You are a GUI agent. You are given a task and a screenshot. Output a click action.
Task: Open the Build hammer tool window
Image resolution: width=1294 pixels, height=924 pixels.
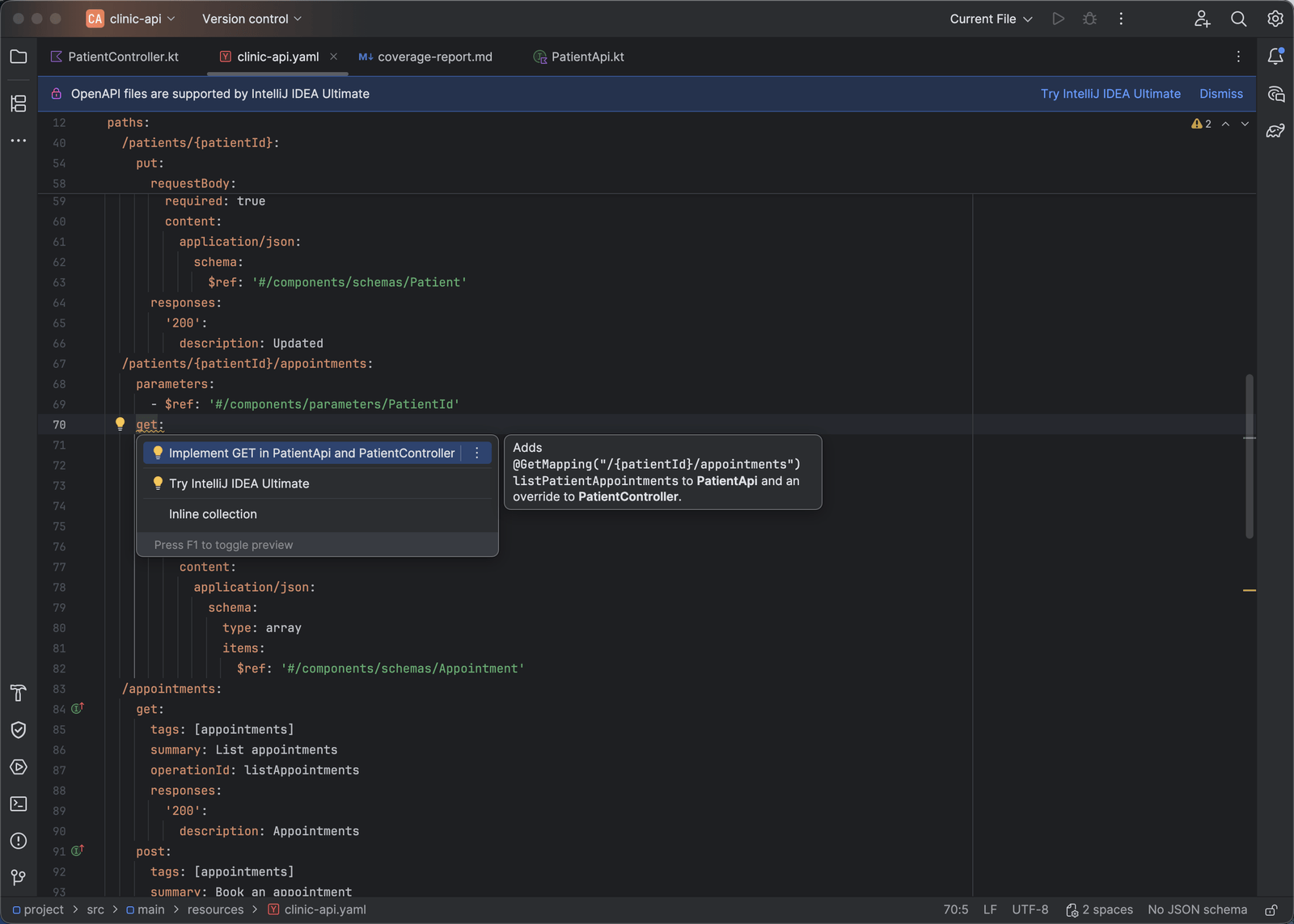coord(19,693)
